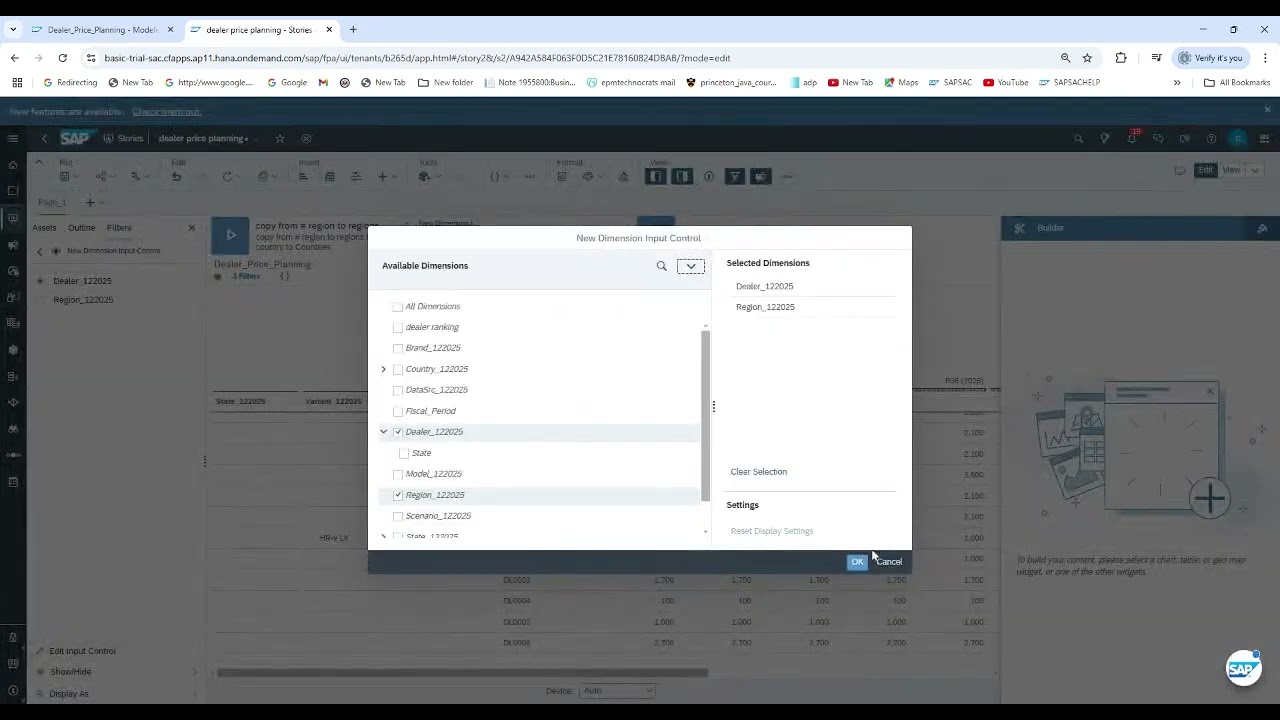Check the Country_122025 checkbox
Image resolution: width=1280 pixels, height=720 pixels.
[398, 370]
